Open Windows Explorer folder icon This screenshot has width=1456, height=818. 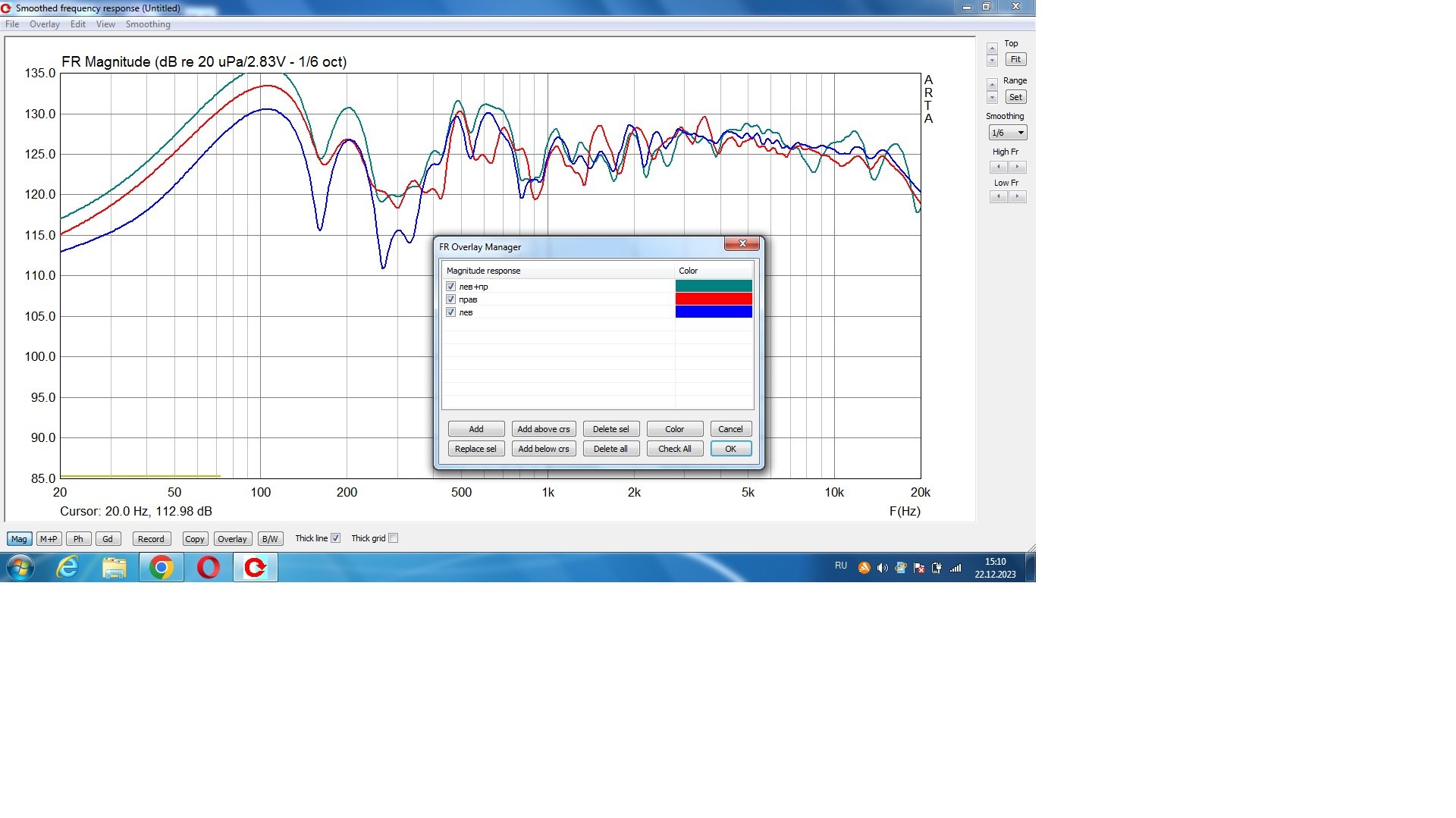(x=115, y=567)
